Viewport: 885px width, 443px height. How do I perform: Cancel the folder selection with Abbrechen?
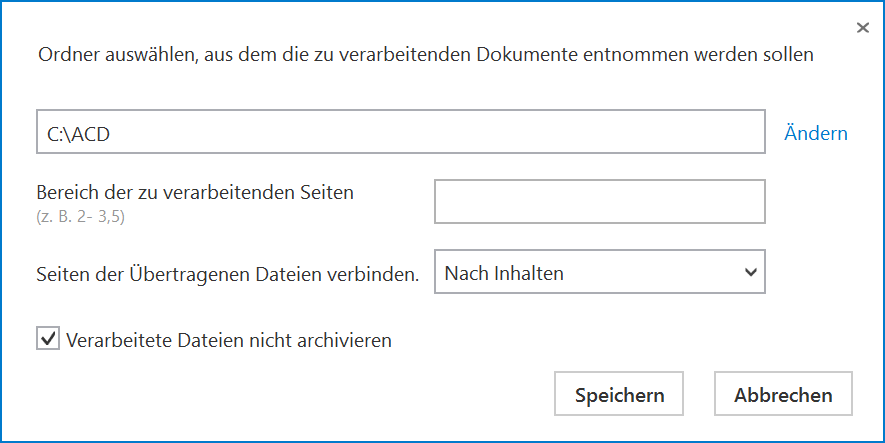(x=783, y=393)
